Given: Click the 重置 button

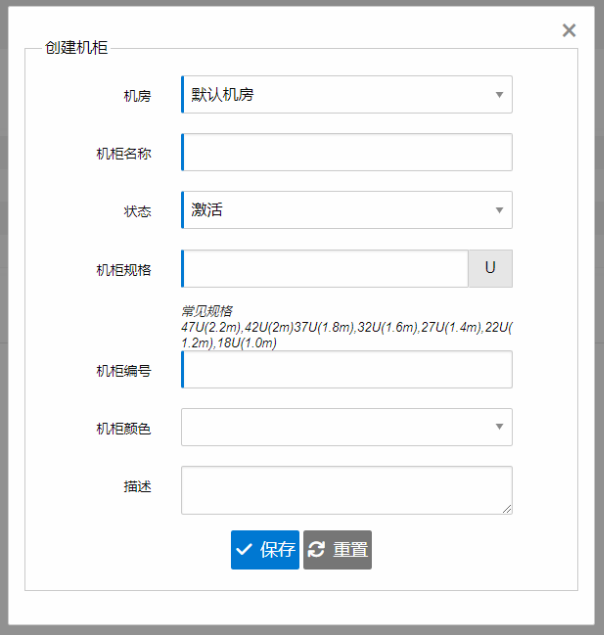Looking at the screenshot, I should (x=337, y=550).
